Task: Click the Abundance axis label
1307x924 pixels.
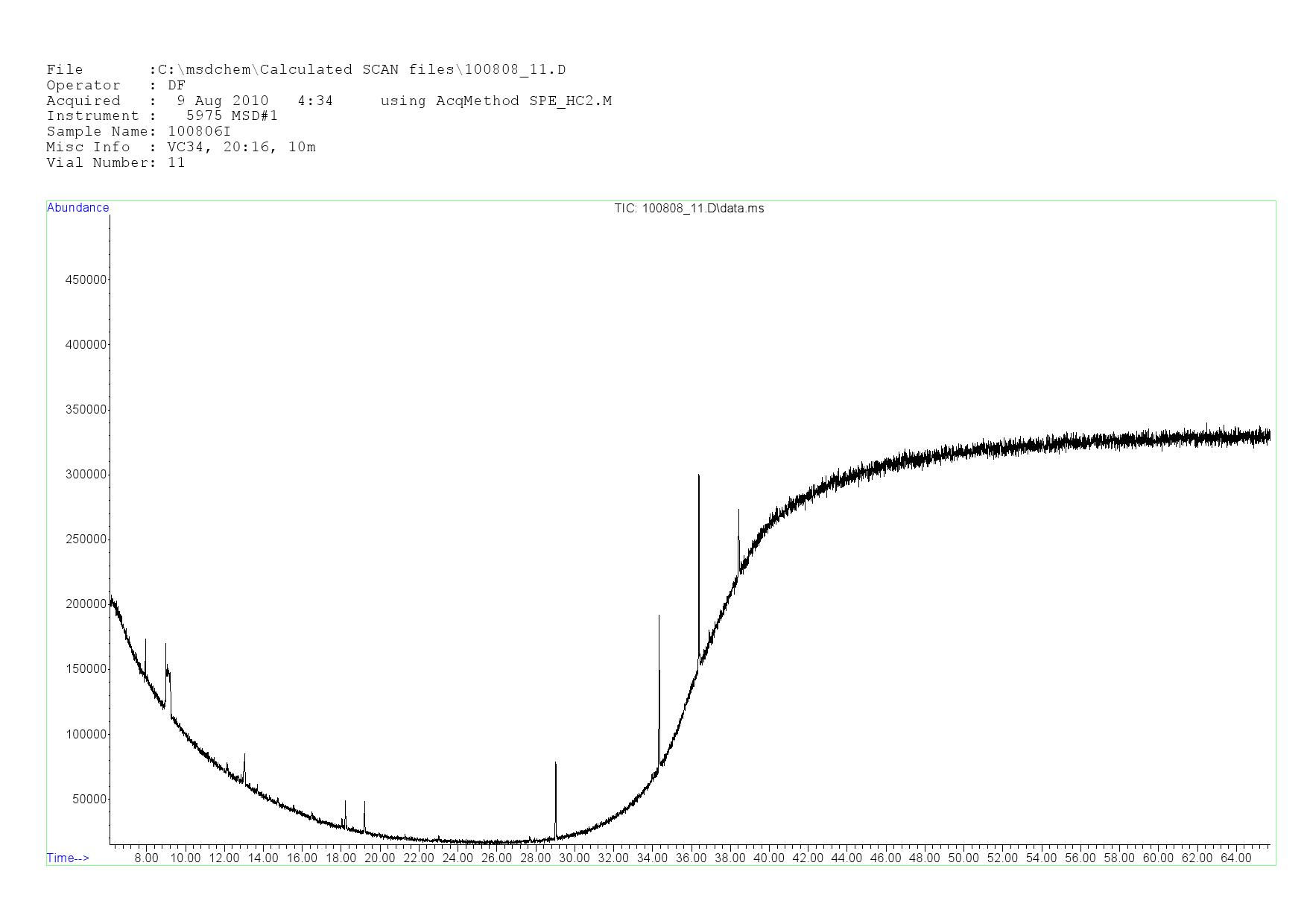Action: pos(78,208)
